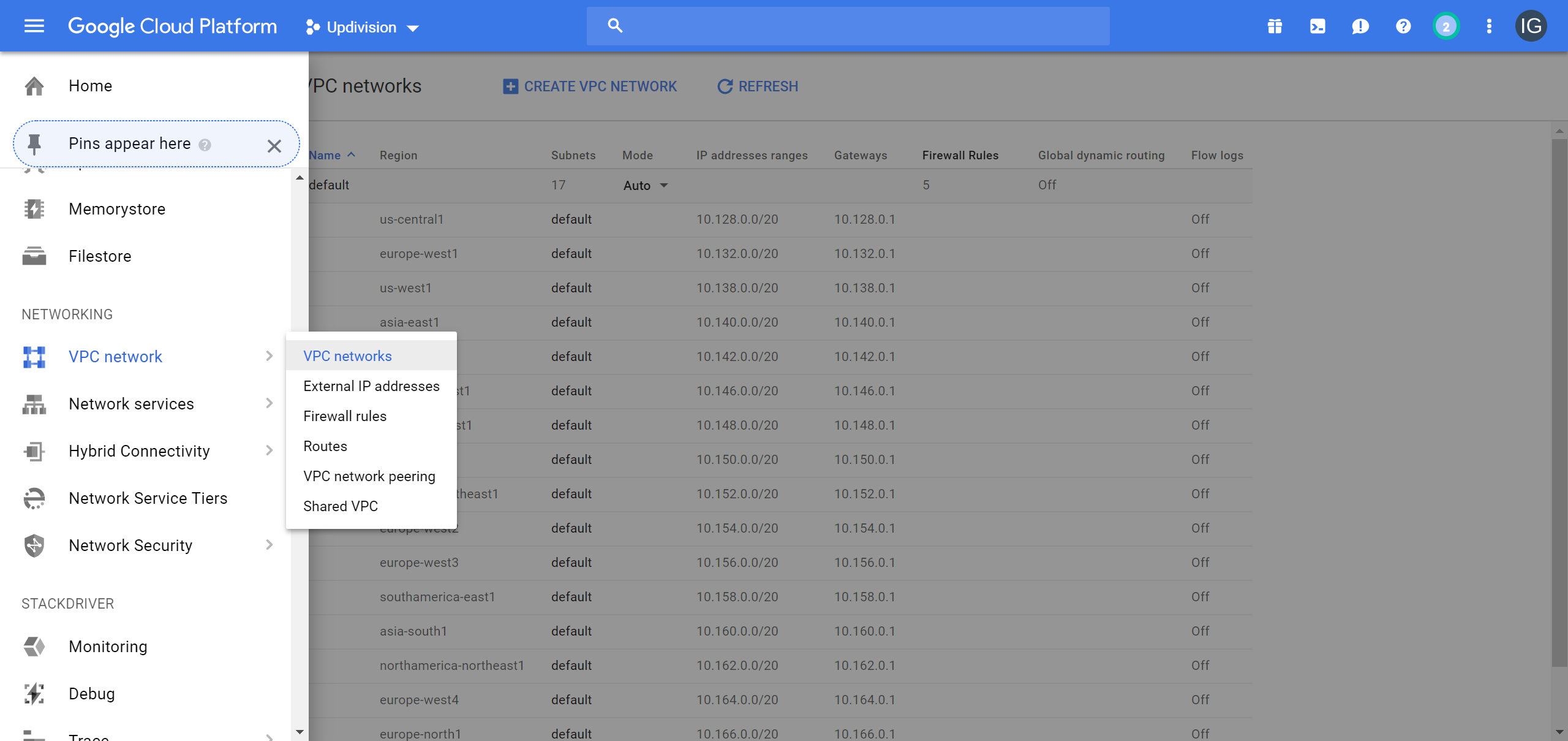Select Firewall rules from submenu
The width and height of the screenshot is (1568, 741).
(371, 416)
